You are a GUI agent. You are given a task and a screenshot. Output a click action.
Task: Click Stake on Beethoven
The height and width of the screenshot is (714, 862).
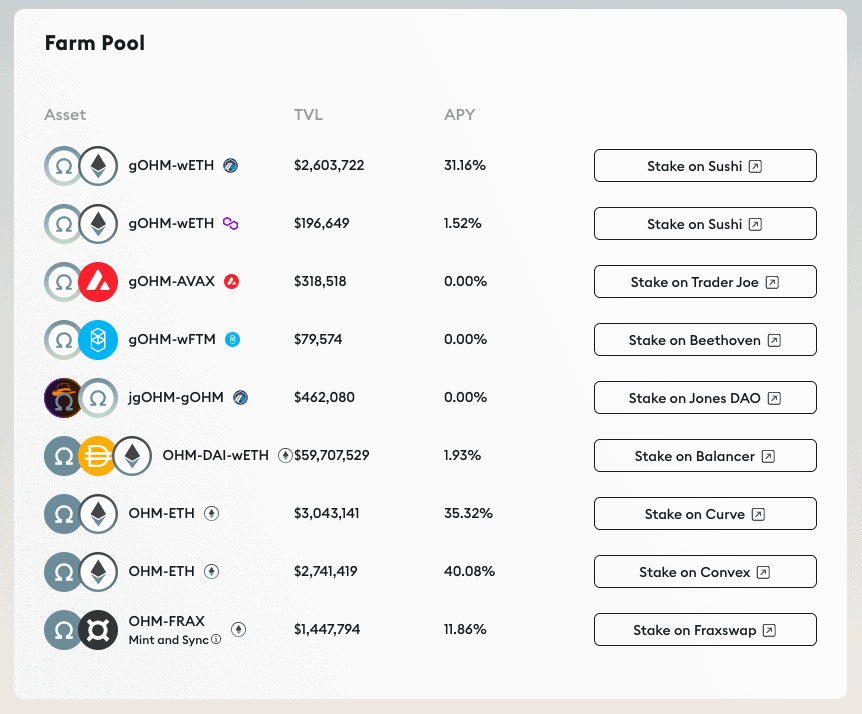705,339
